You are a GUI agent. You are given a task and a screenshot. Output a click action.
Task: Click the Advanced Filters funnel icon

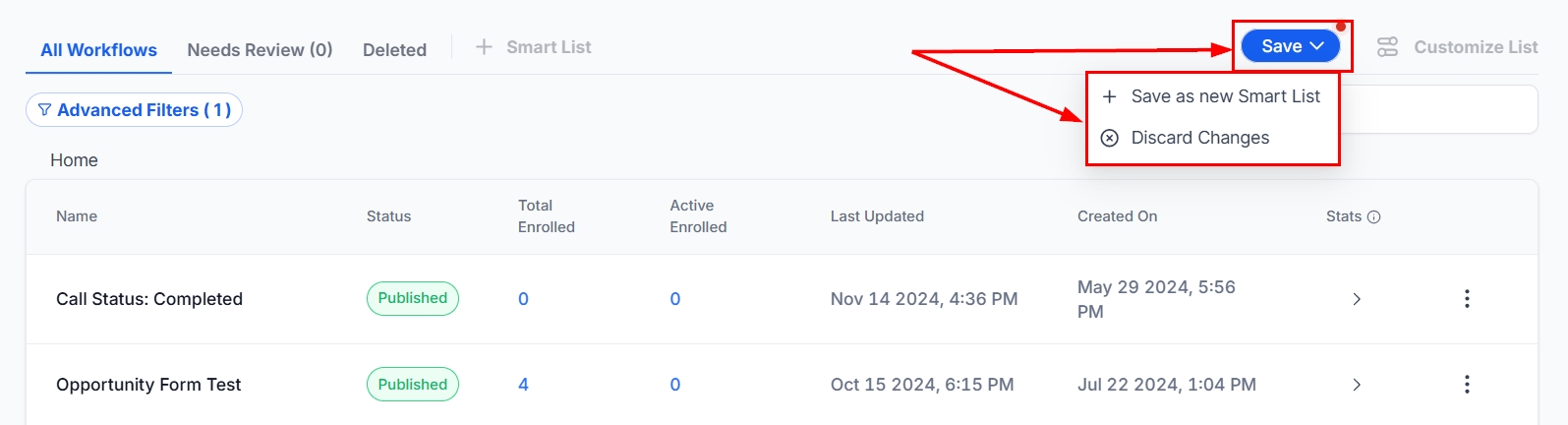(x=44, y=110)
